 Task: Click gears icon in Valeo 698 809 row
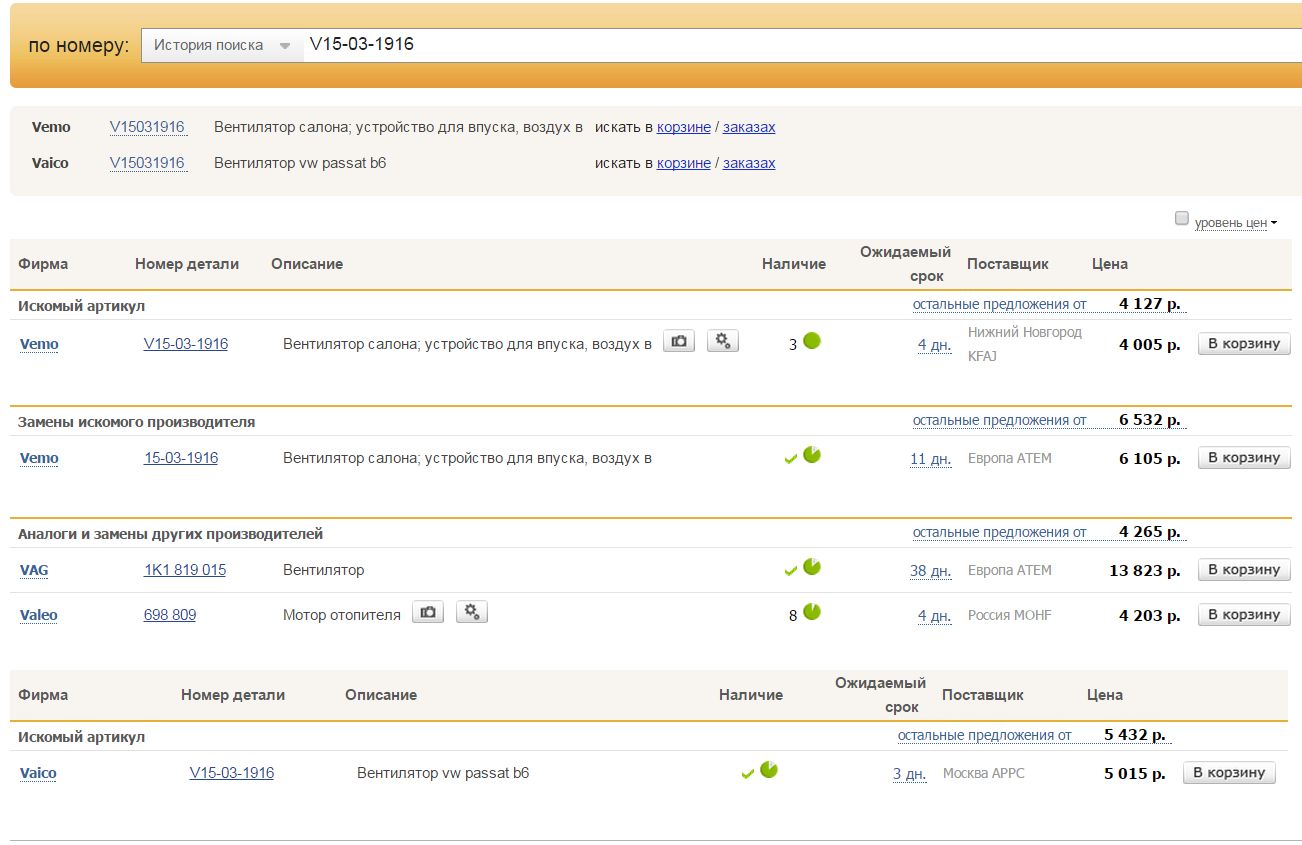[x=472, y=612]
